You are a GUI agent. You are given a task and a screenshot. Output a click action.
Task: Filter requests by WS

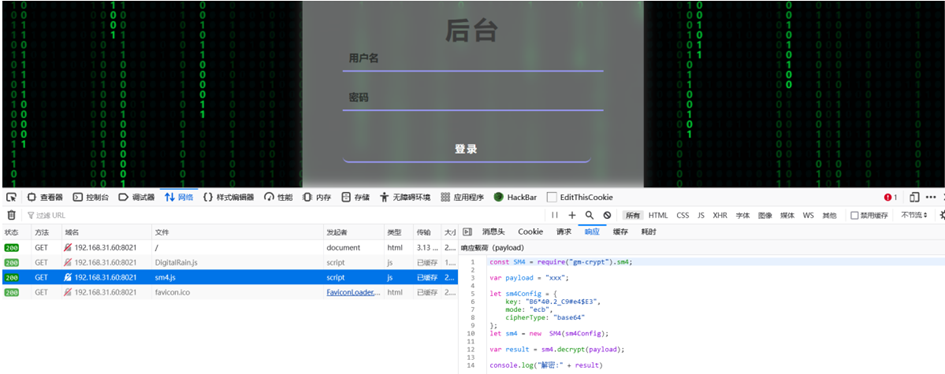[808, 215]
